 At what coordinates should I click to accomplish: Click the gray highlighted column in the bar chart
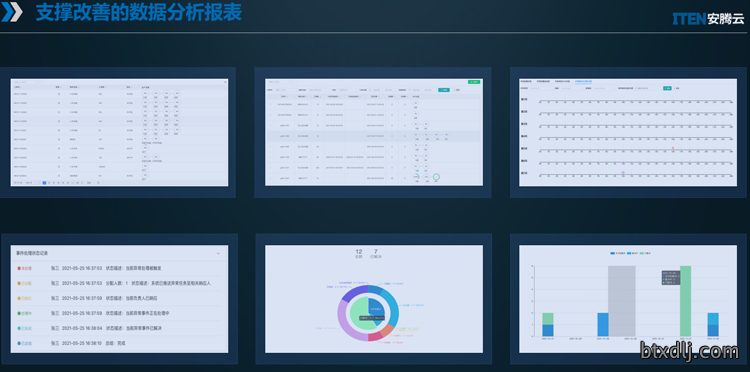coord(622,301)
